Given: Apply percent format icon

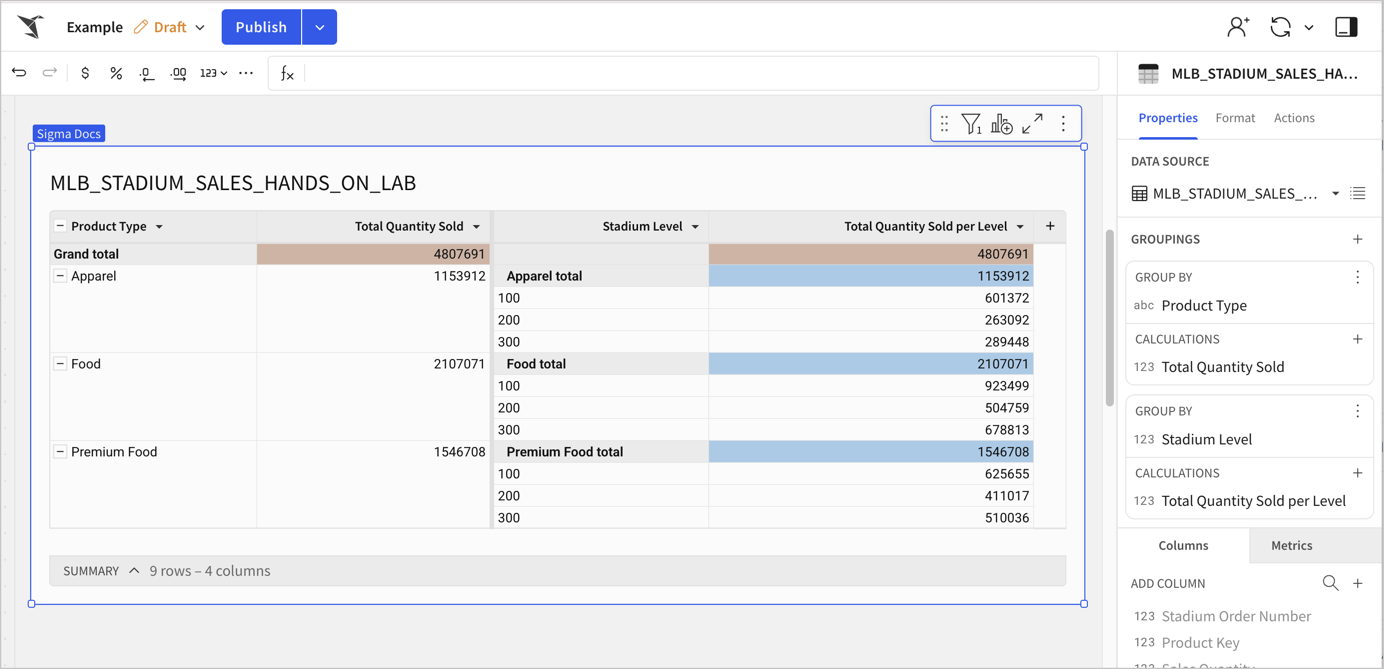Looking at the screenshot, I should tap(116, 73).
